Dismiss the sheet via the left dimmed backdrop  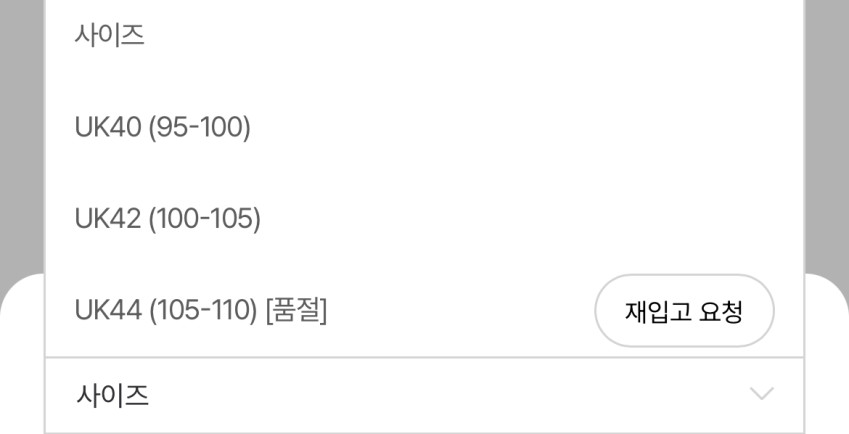click(x=22, y=141)
